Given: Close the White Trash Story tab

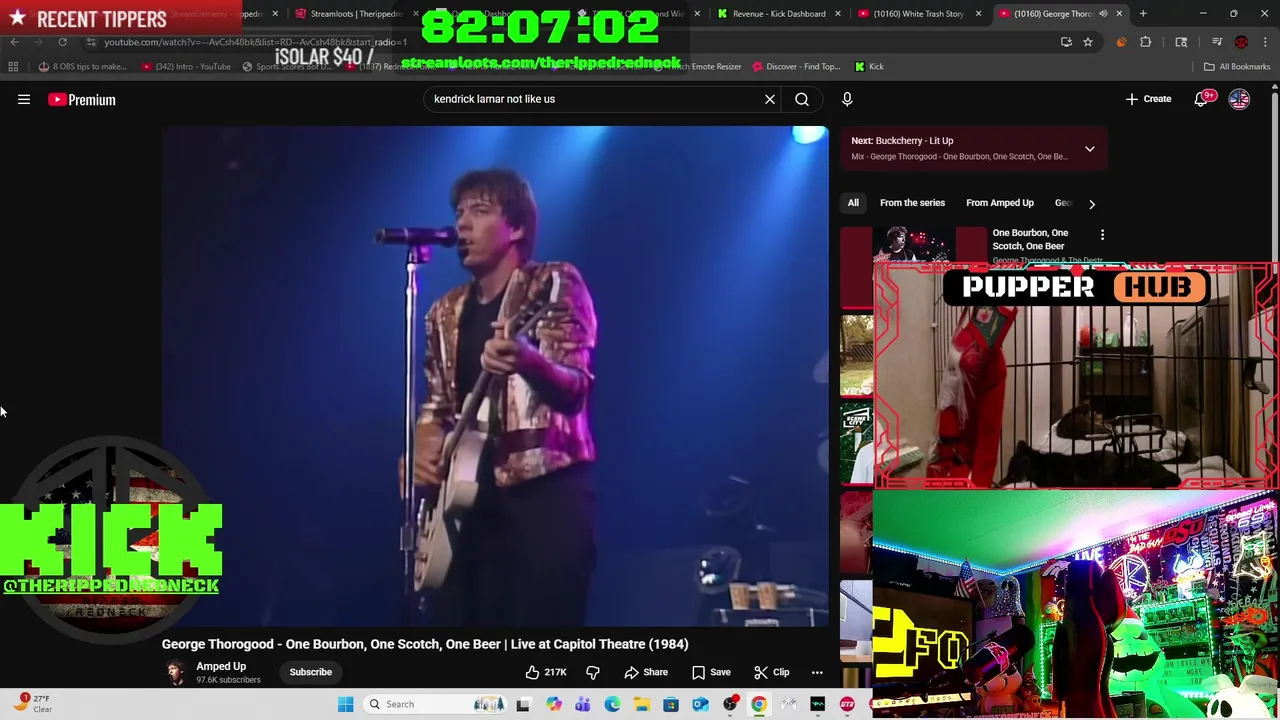Looking at the screenshot, I should 978,14.
